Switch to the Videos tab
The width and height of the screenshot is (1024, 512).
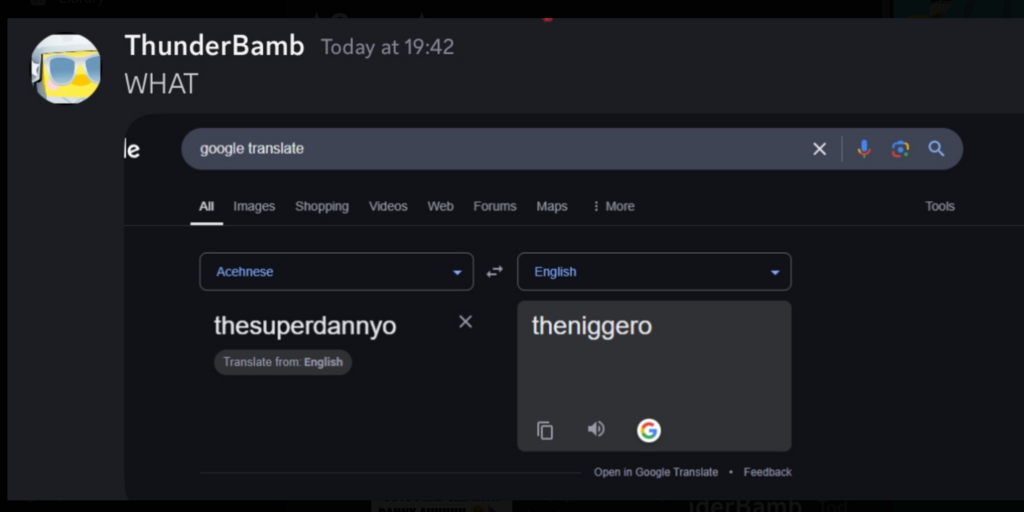tap(388, 206)
